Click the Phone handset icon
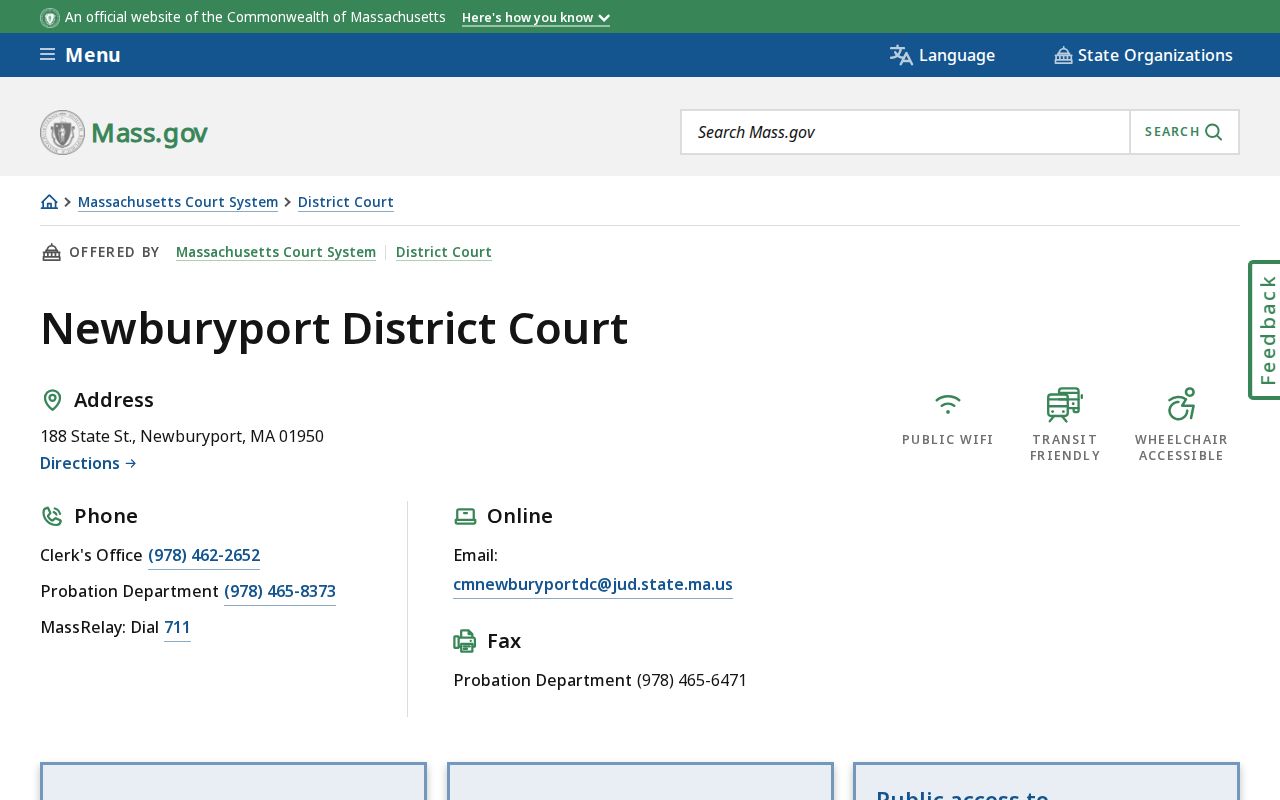 (52, 516)
